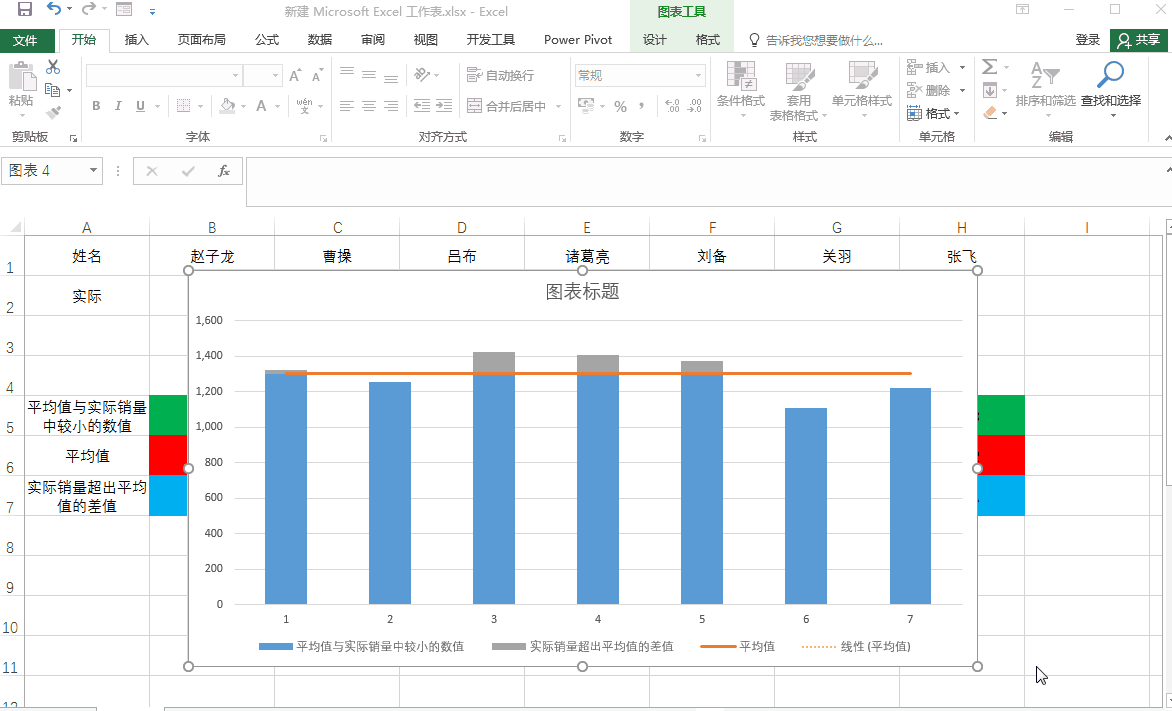Click the 登录 sign in link
This screenshot has width=1172, height=711.
coord(1088,40)
